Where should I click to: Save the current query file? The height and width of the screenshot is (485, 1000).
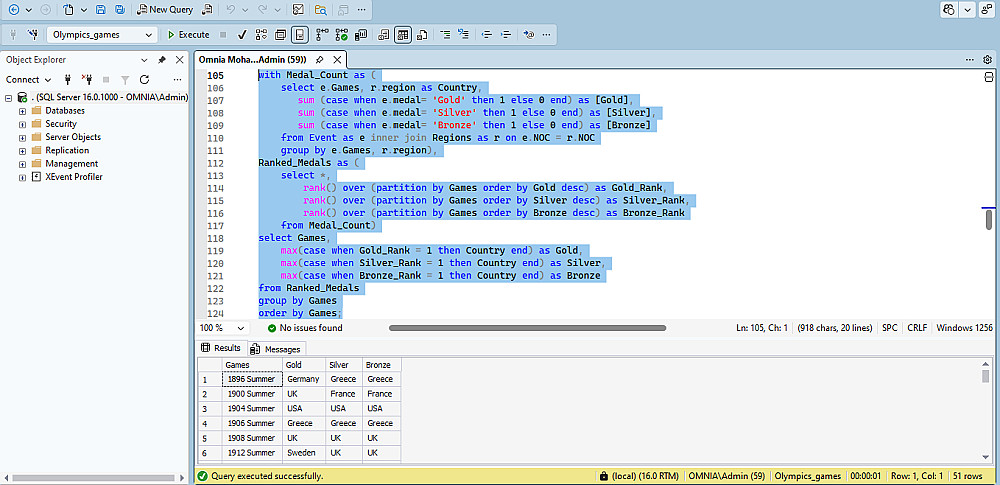pyautogui.click(x=101, y=9)
